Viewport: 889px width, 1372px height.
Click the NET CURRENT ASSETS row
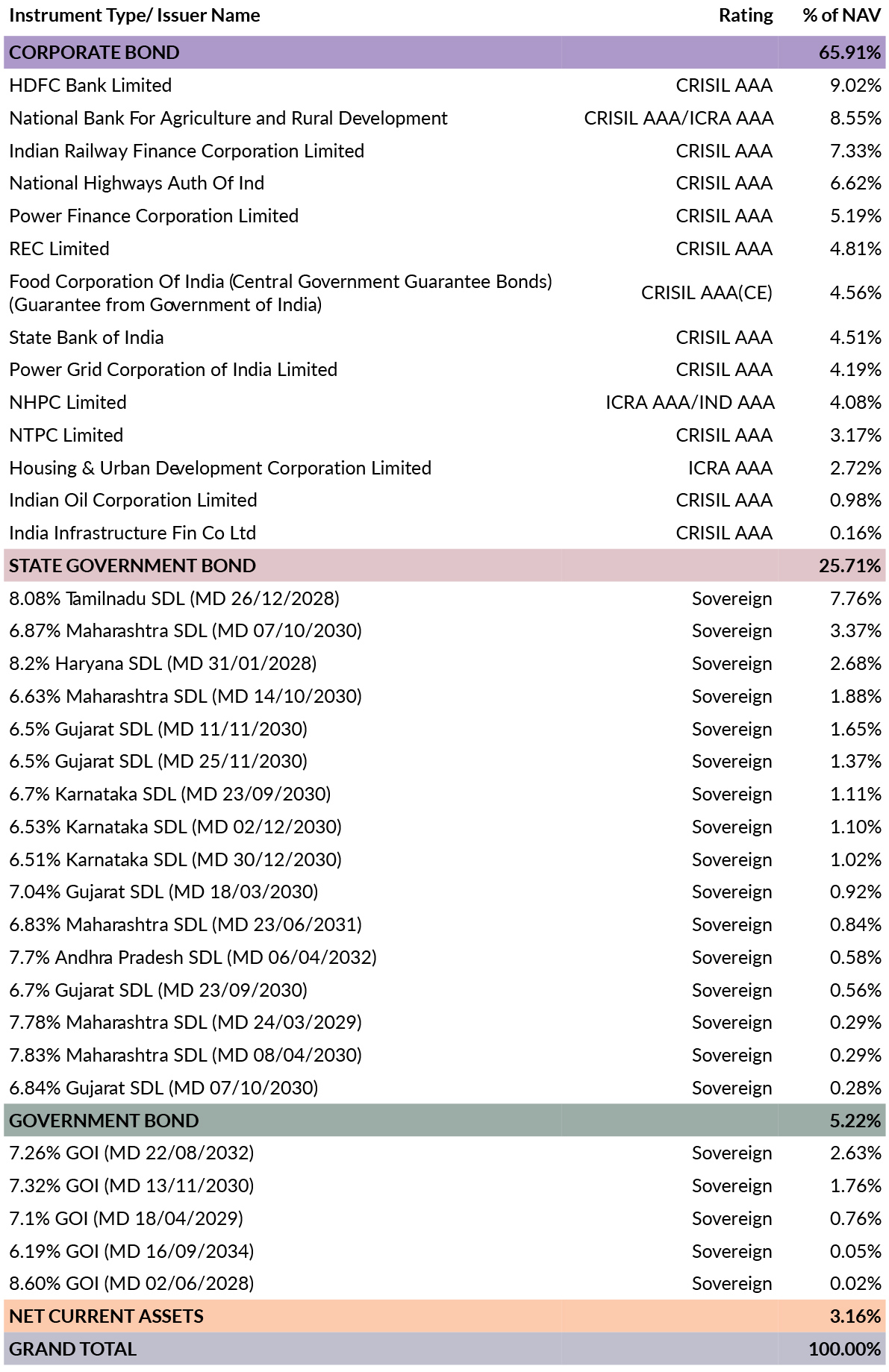(x=106, y=1317)
